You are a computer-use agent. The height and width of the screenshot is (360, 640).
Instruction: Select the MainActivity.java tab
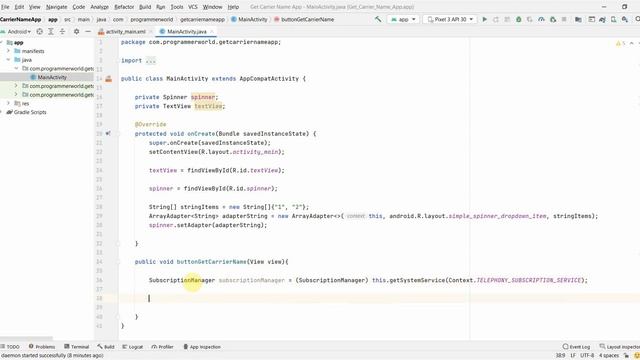click(x=187, y=31)
